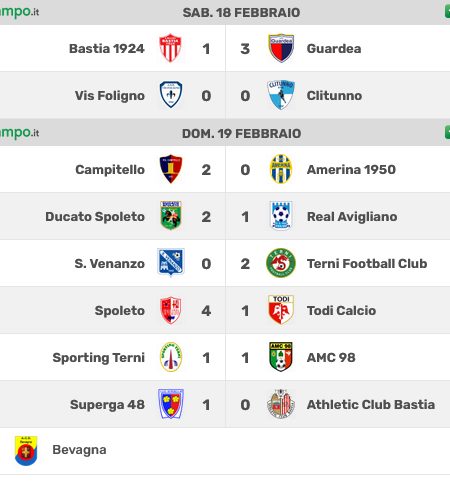Open the Athletic Club Bastia team name

tap(371, 404)
